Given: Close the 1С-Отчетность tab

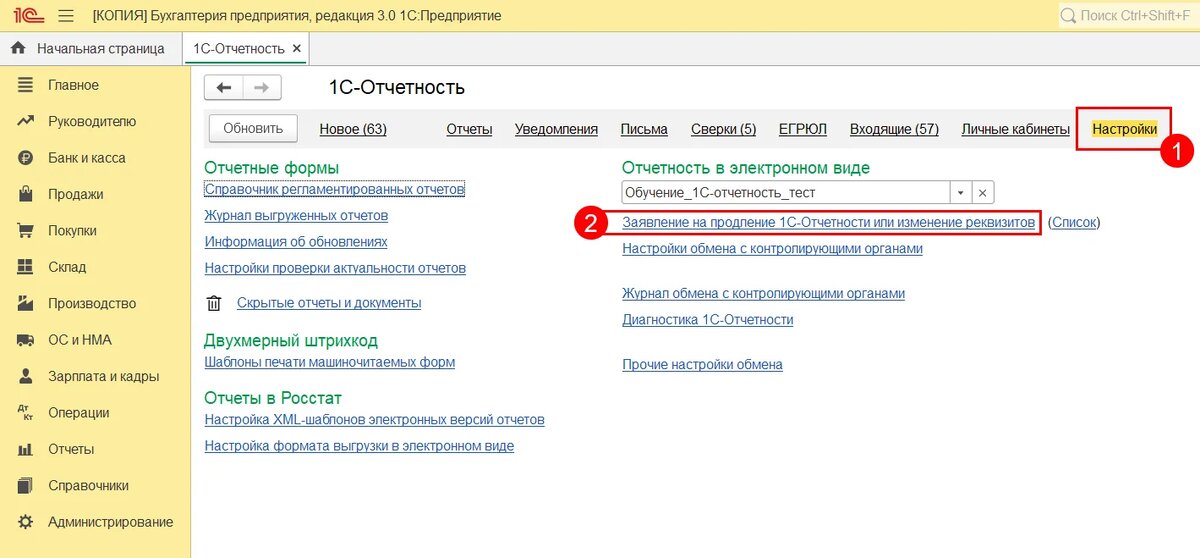Looking at the screenshot, I should 297,48.
